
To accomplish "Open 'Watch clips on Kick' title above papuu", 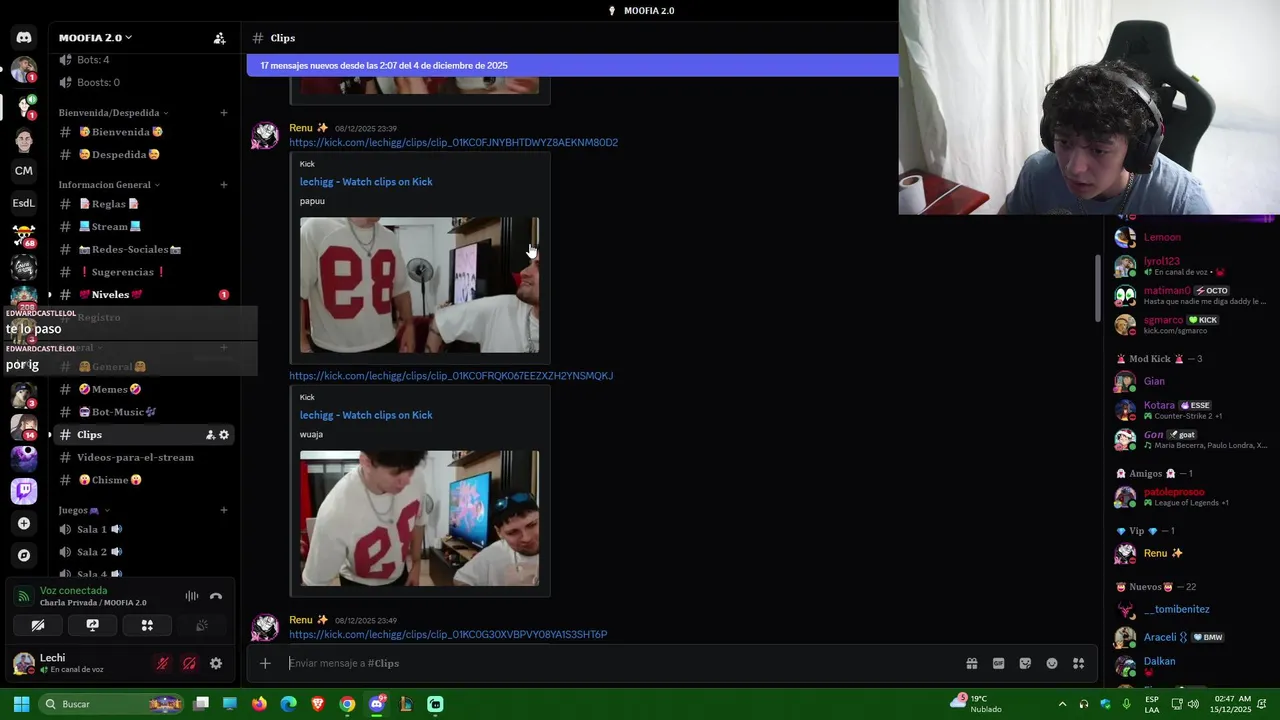I will (x=366, y=182).
